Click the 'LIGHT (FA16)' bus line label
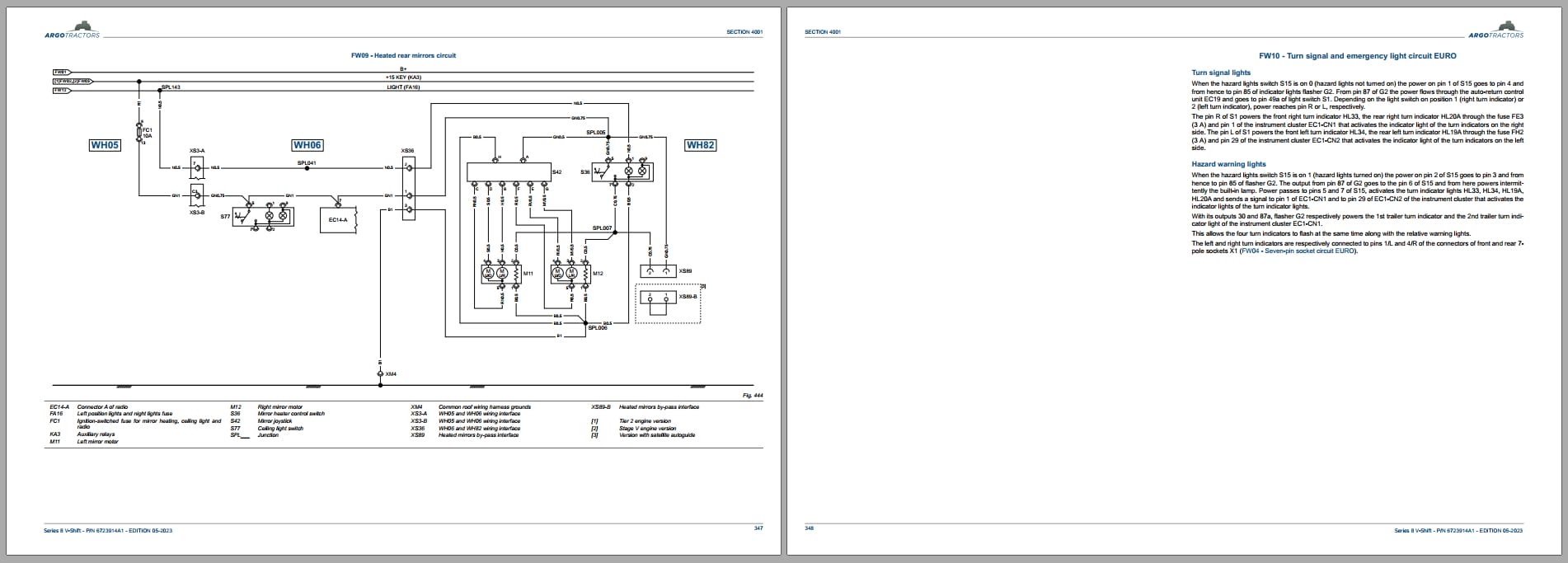 (403, 87)
